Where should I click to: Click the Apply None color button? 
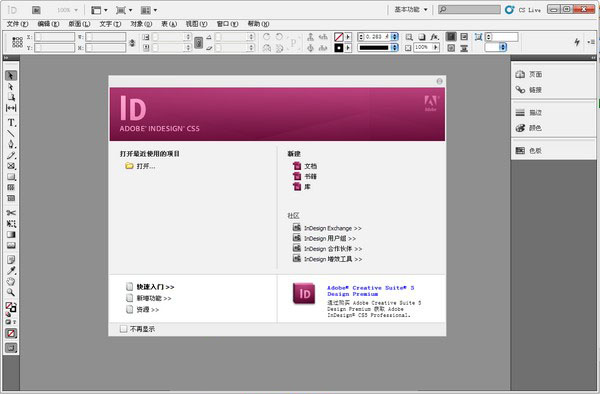(11, 334)
